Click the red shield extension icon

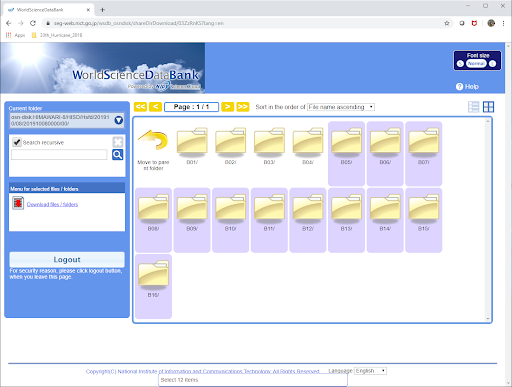pos(474,23)
